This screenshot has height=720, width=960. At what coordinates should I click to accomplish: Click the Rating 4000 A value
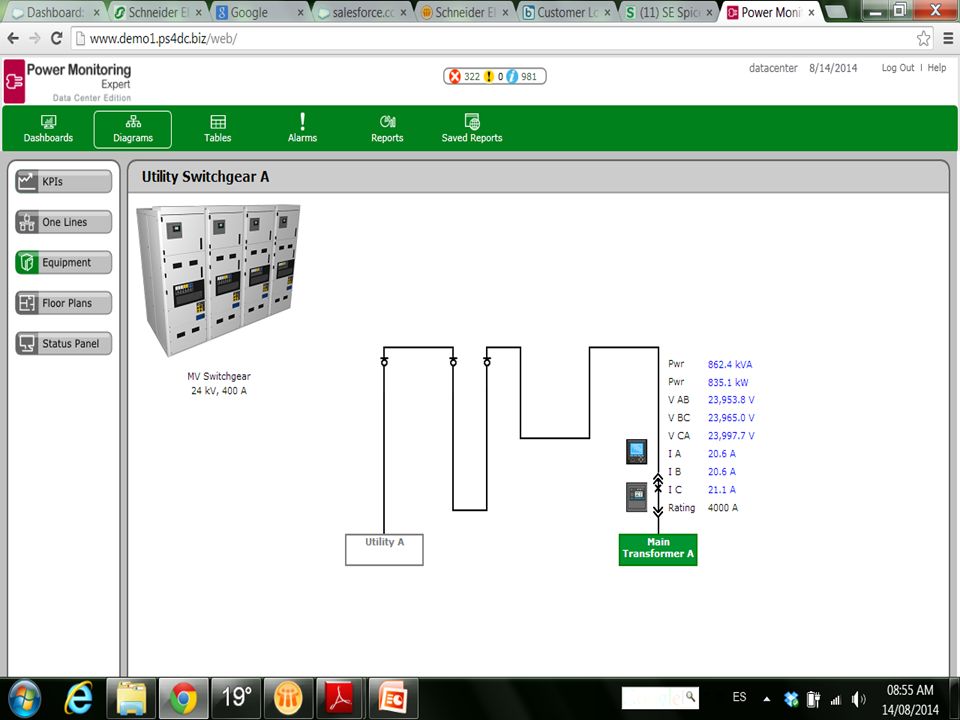click(722, 508)
